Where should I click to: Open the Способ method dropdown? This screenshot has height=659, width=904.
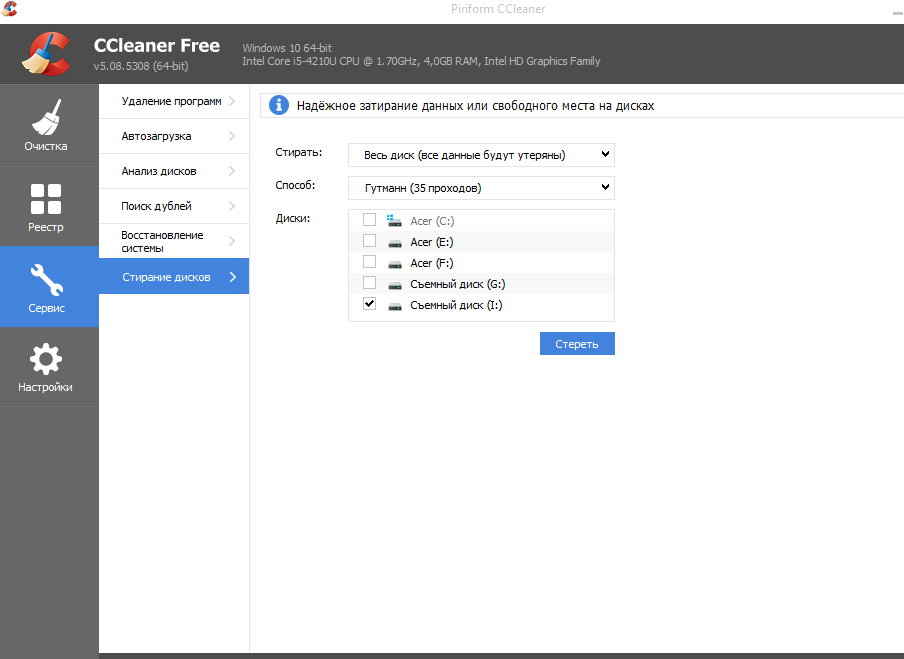point(481,188)
